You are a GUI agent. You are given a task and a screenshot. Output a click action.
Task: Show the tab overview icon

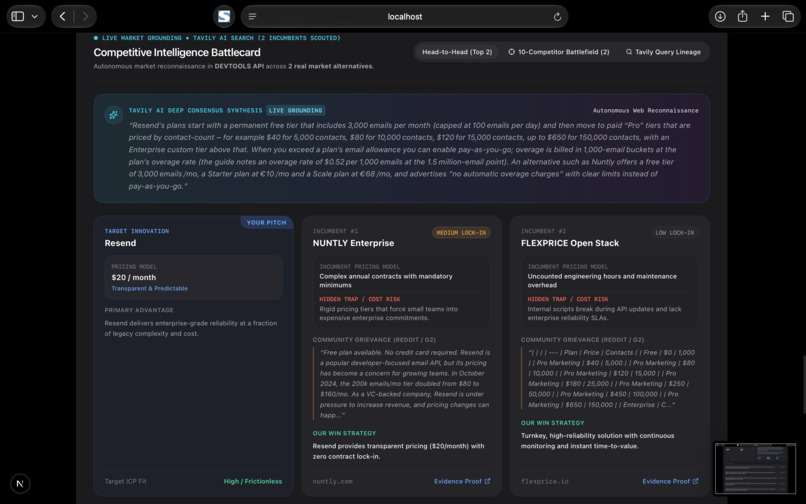787,16
